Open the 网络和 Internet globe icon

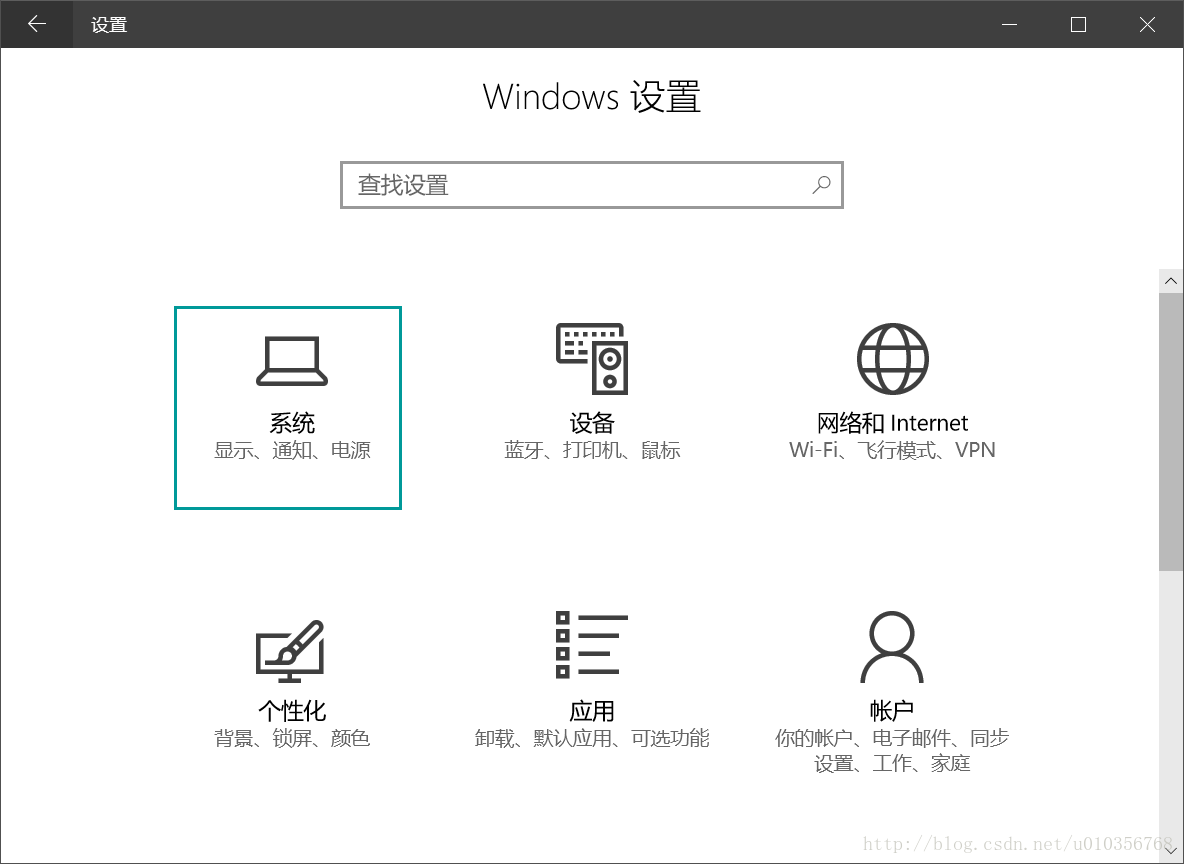click(x=893, y=359)
